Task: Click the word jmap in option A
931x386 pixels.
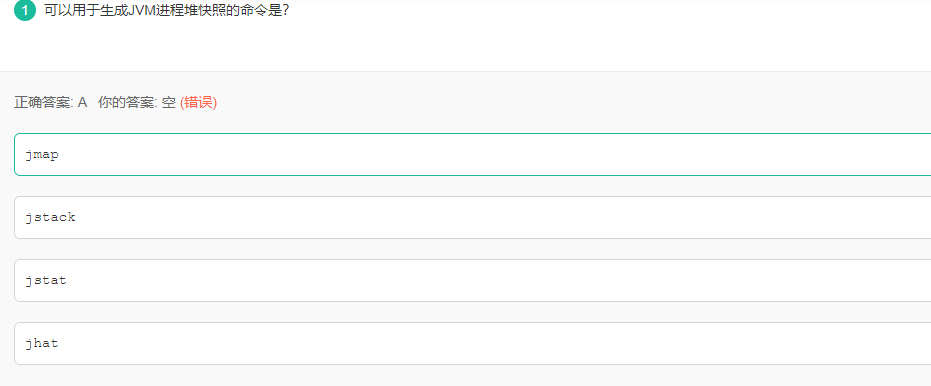Action: [x=42, y=155]
